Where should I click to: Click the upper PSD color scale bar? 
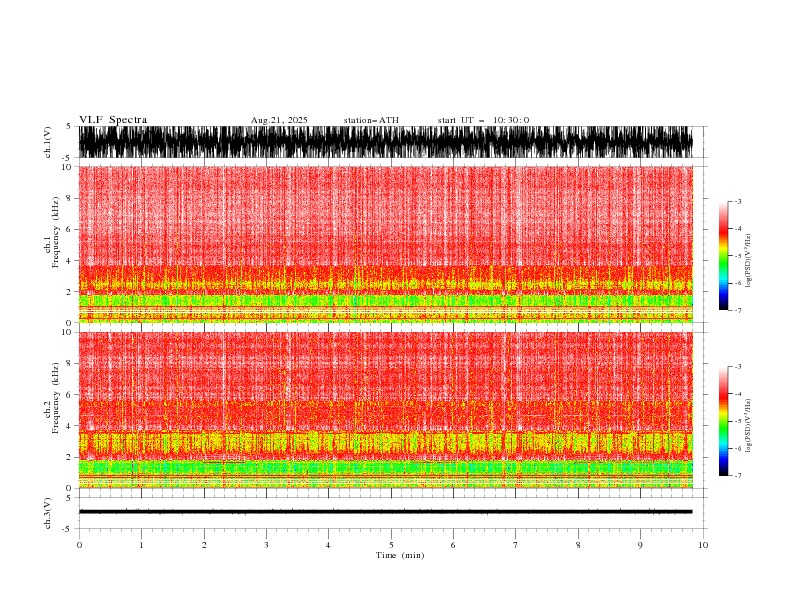point(723,256)
